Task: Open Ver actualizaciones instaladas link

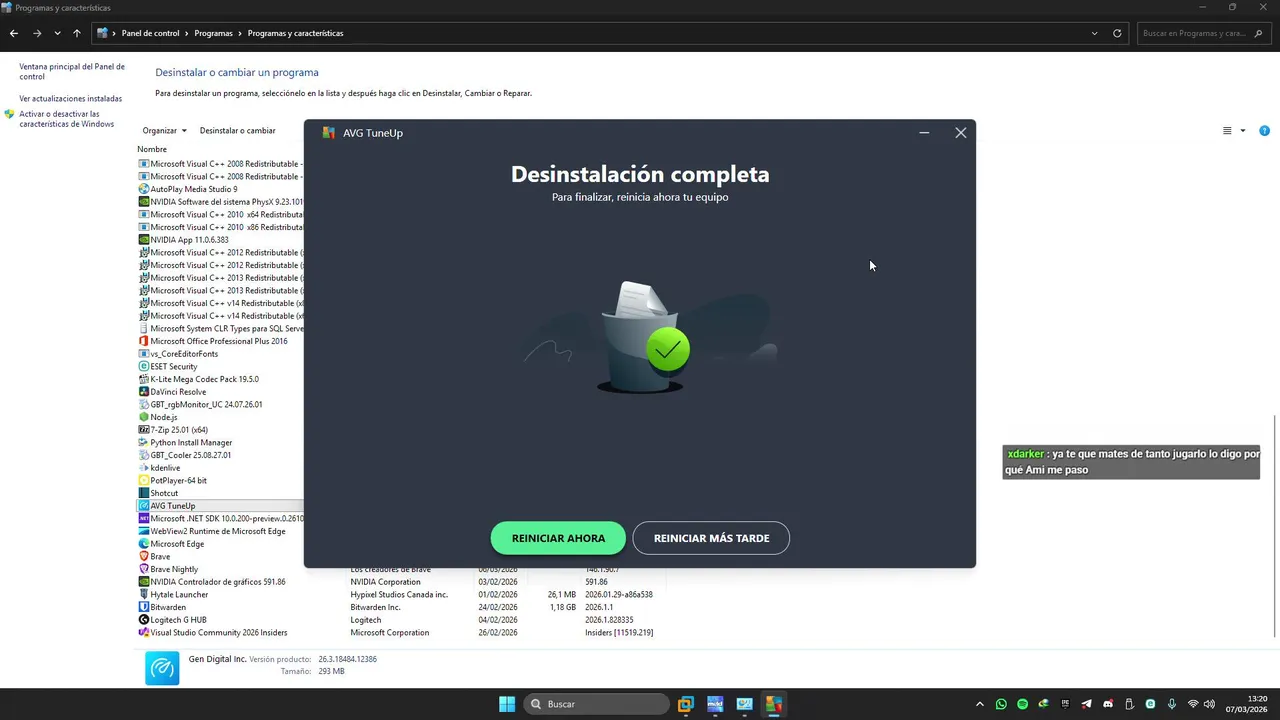Action: (70, 98)
